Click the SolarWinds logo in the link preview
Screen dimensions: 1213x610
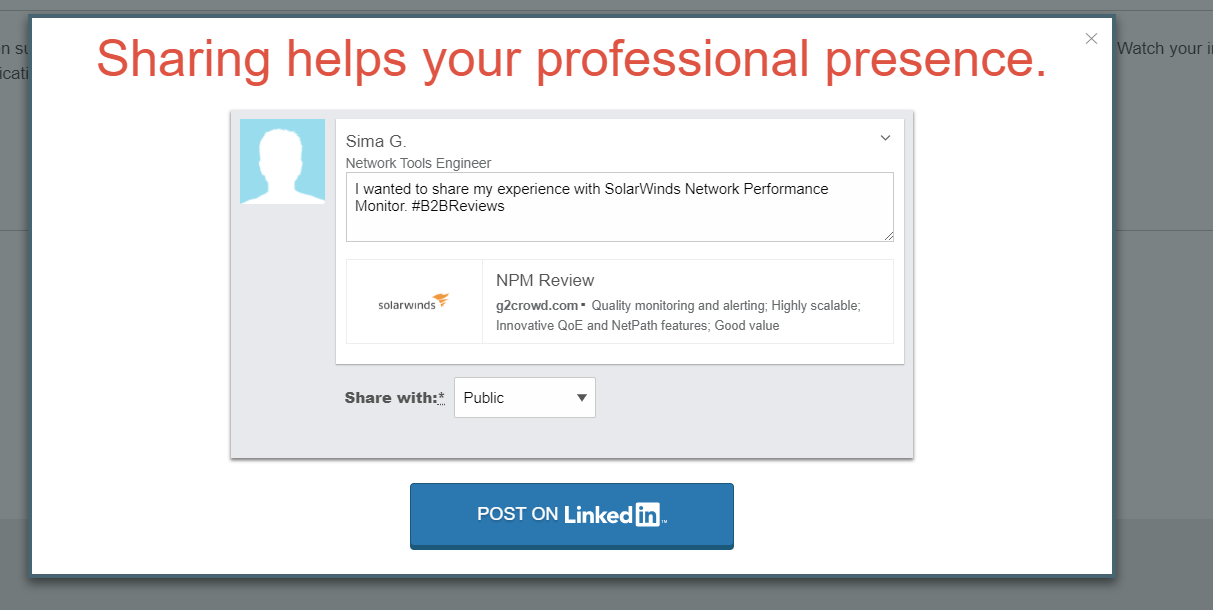click(414, 301)
